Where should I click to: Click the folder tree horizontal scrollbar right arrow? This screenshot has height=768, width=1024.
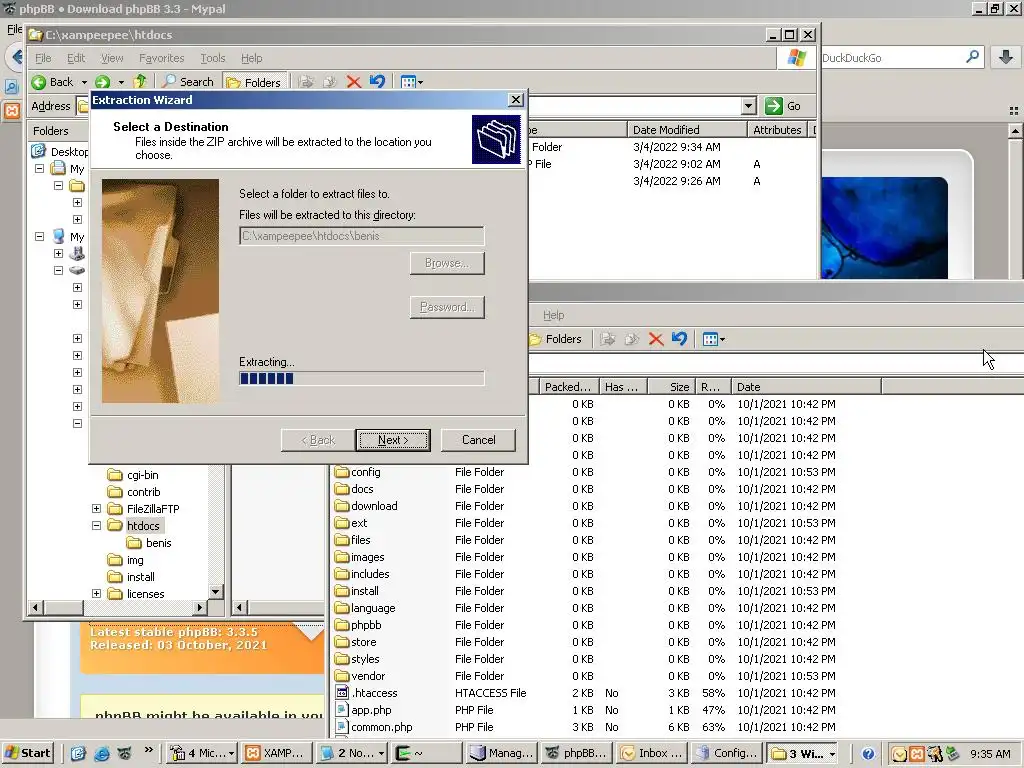pos(199,607)
